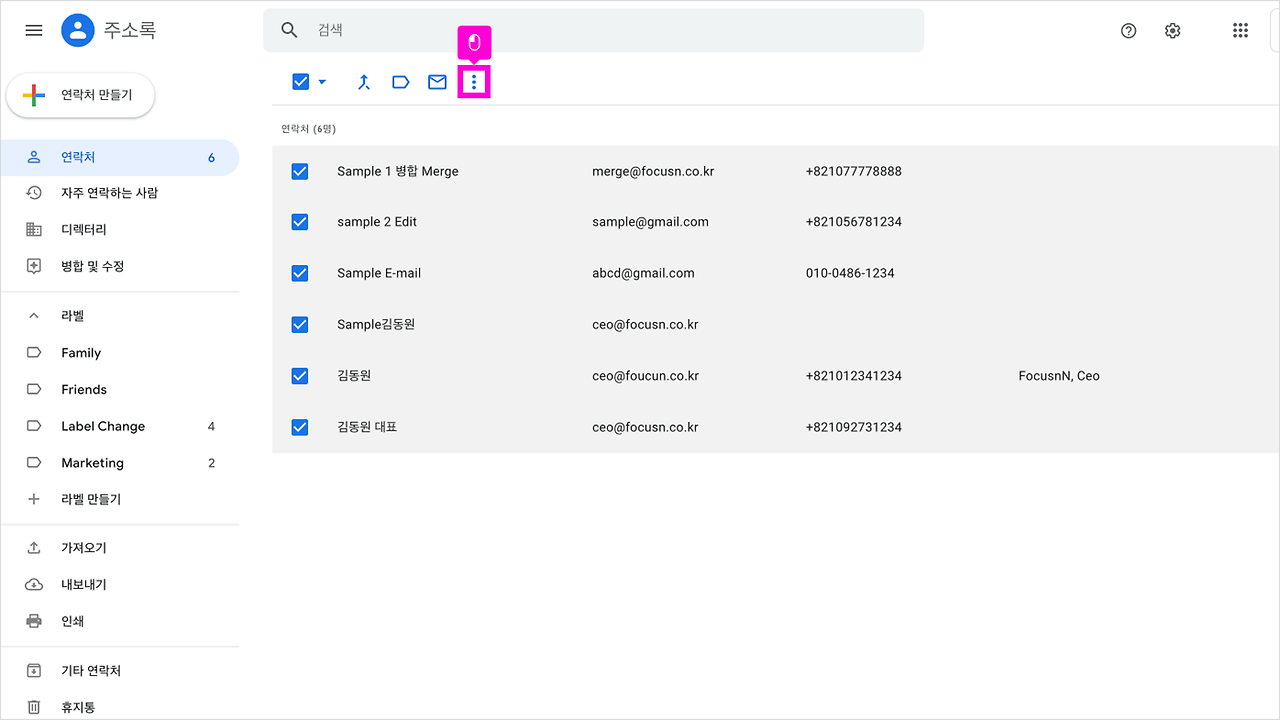Click the 검색 search field
The image size is (1280, 720).
(x=594, y=30)
